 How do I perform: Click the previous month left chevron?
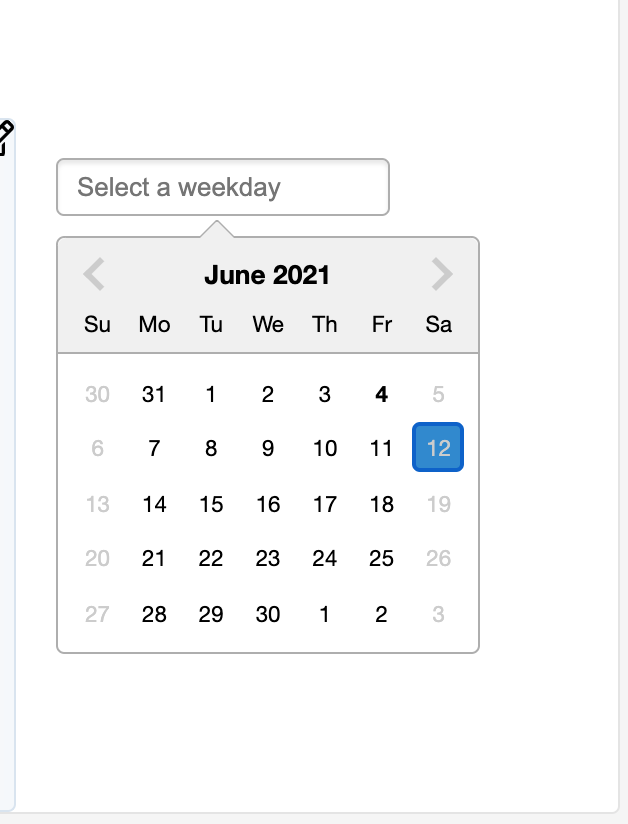94,274
